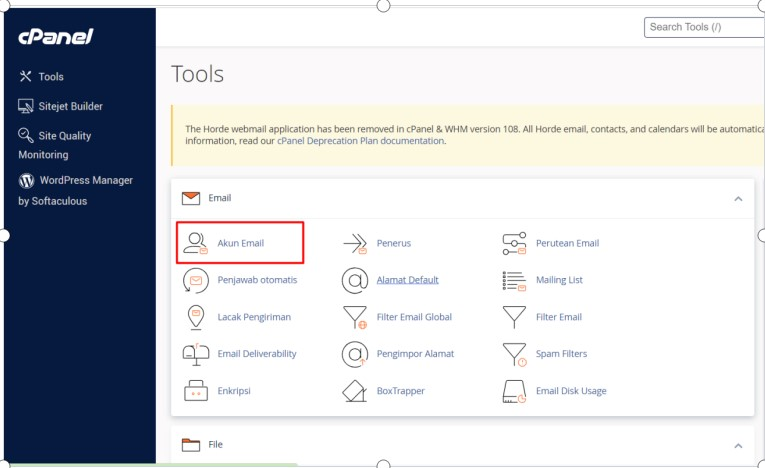This screenshot has height=468, width=765.
Task: Open the Email Deliverability link
Action: 257,354
